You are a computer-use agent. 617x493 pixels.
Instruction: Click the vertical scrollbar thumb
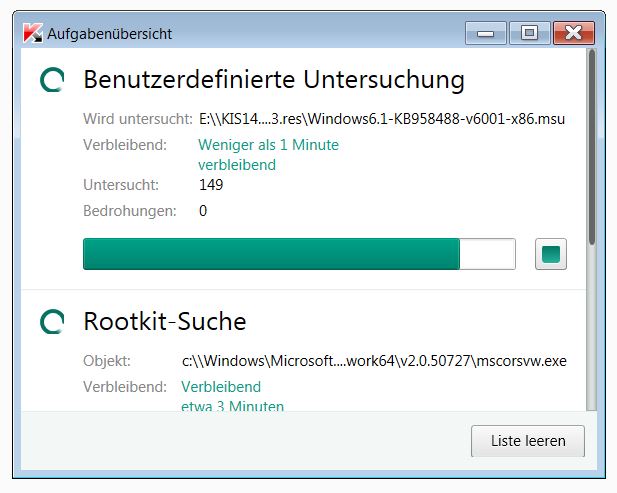point(592,147)
